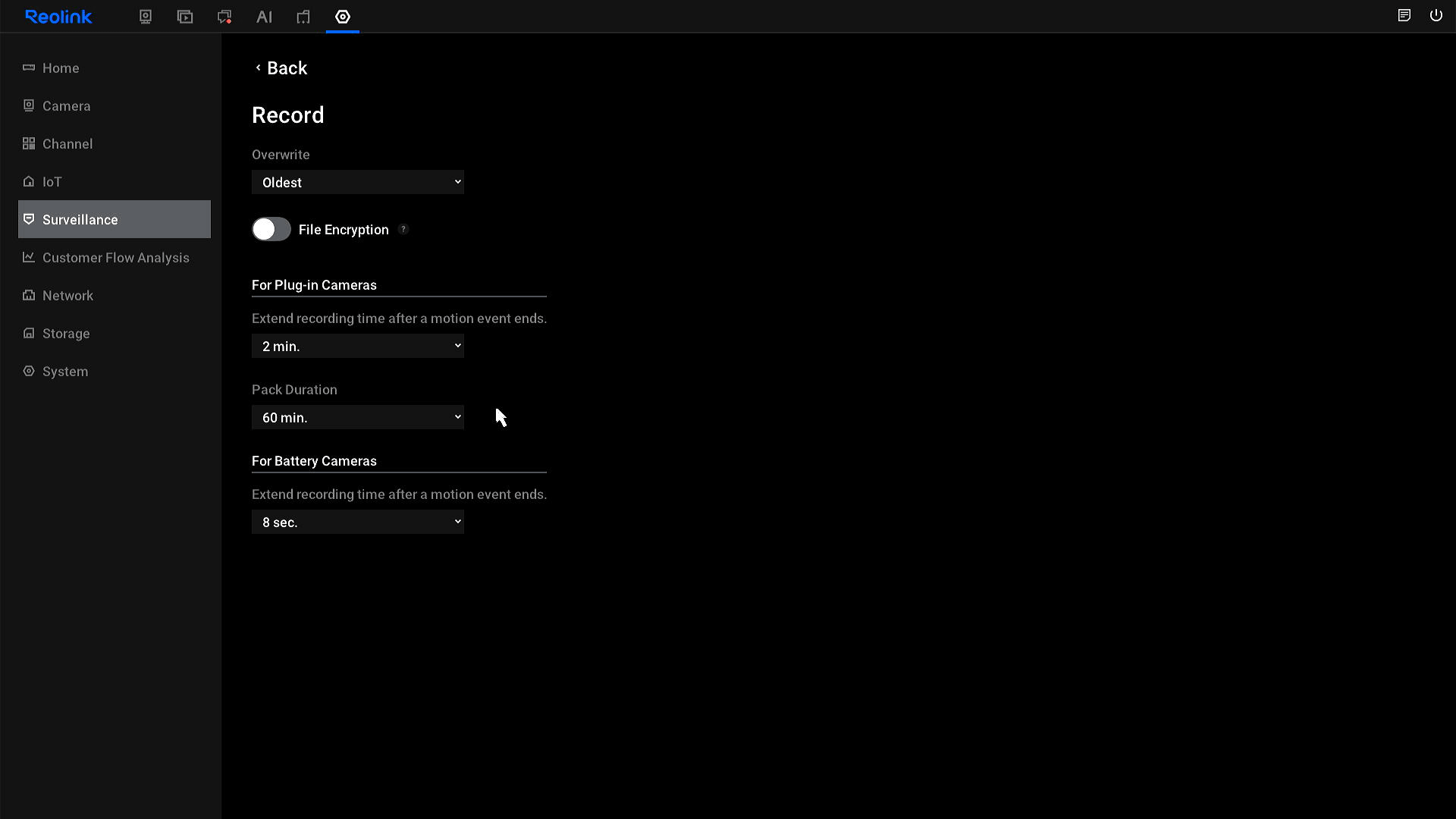Click the Back button
This screenshot has height=819, width=1456.
point(281,67)
